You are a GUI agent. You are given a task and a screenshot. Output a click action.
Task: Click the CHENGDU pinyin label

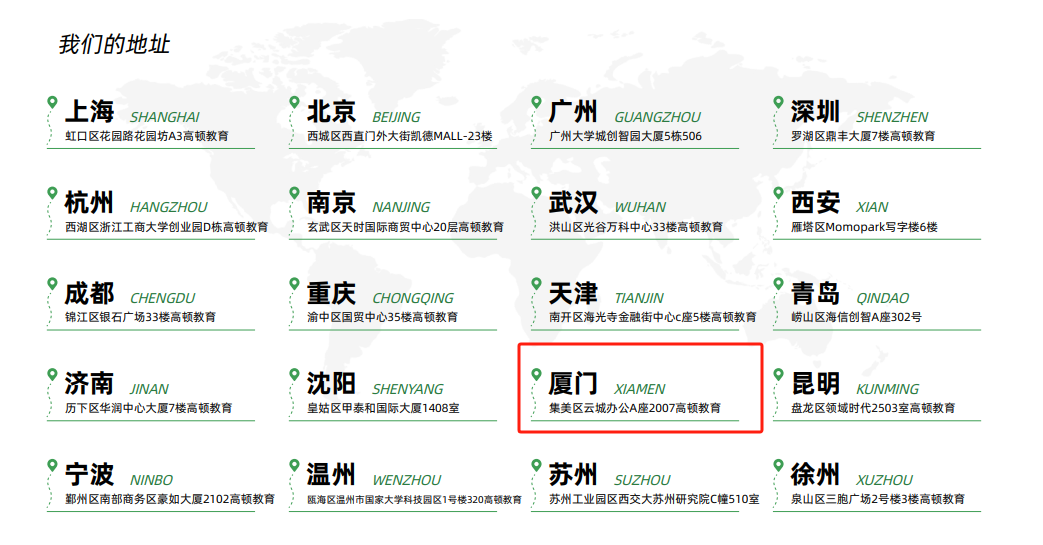[162, 298]
